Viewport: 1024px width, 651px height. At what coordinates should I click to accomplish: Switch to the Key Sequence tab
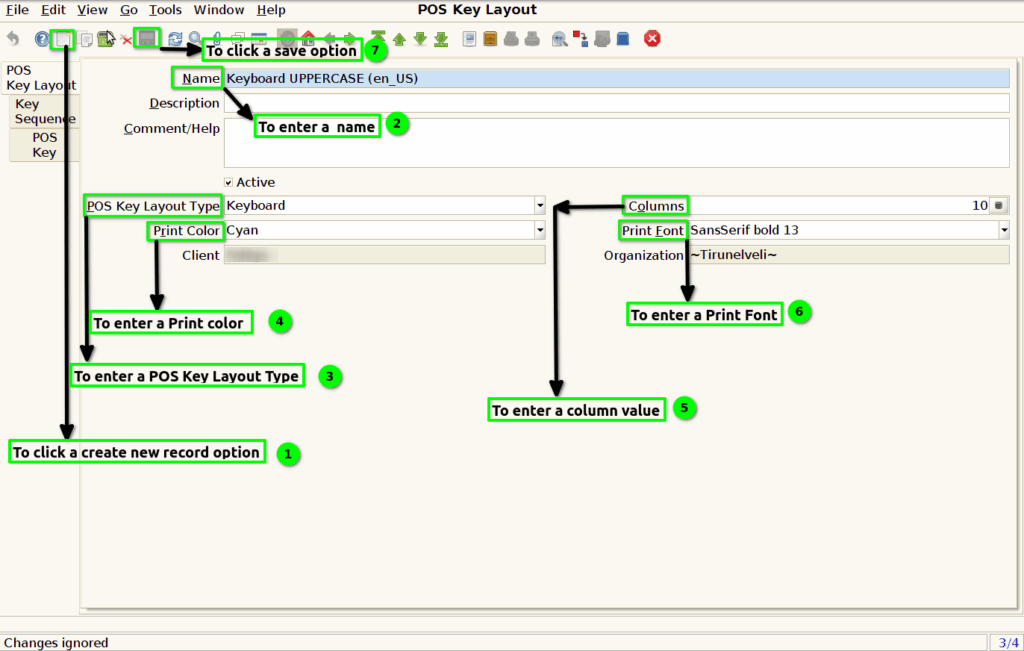point(44,111)
